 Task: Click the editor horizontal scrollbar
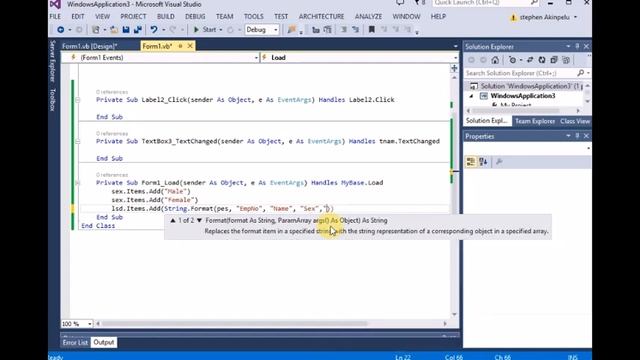[x=235, y=324]
